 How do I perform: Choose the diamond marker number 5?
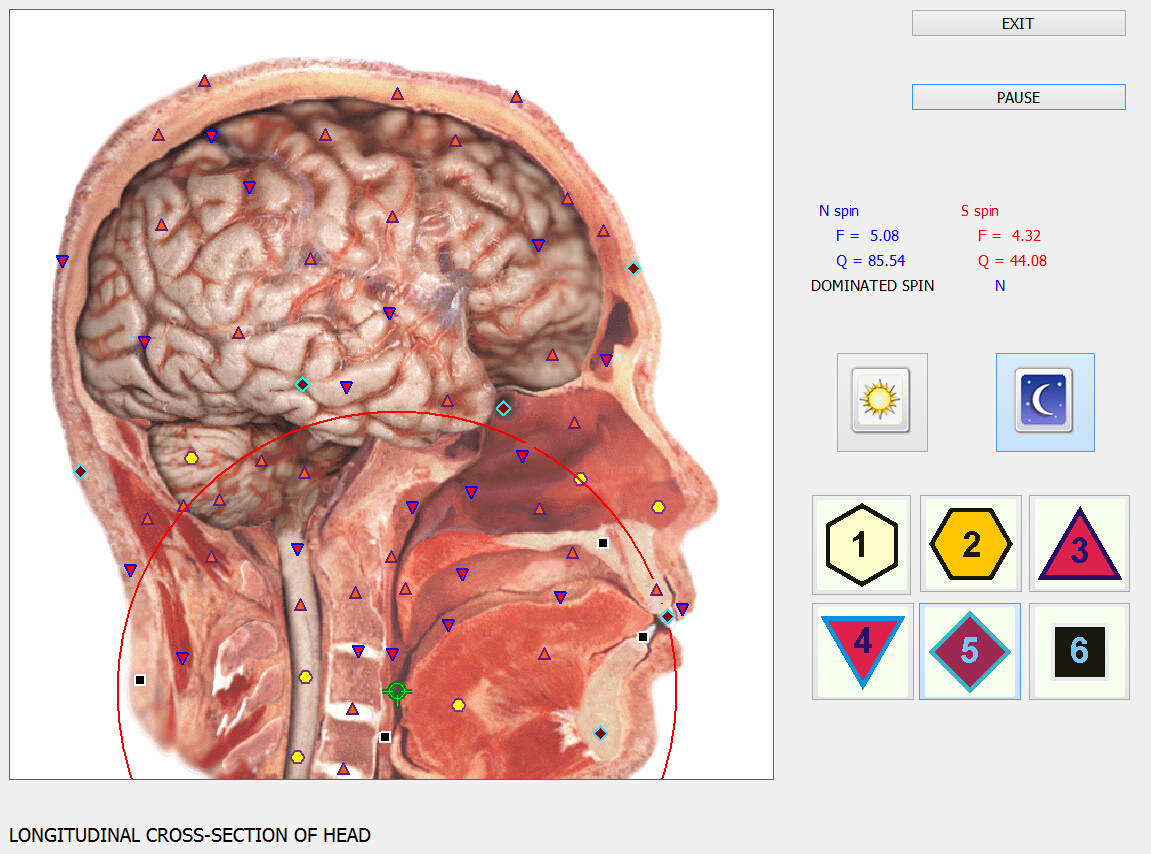970,651
